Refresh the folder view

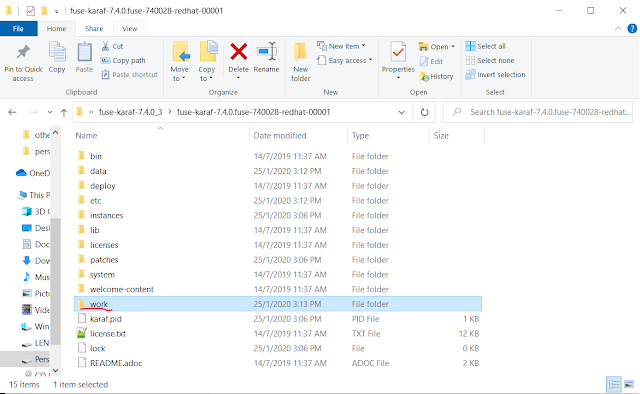coord(424,112)
